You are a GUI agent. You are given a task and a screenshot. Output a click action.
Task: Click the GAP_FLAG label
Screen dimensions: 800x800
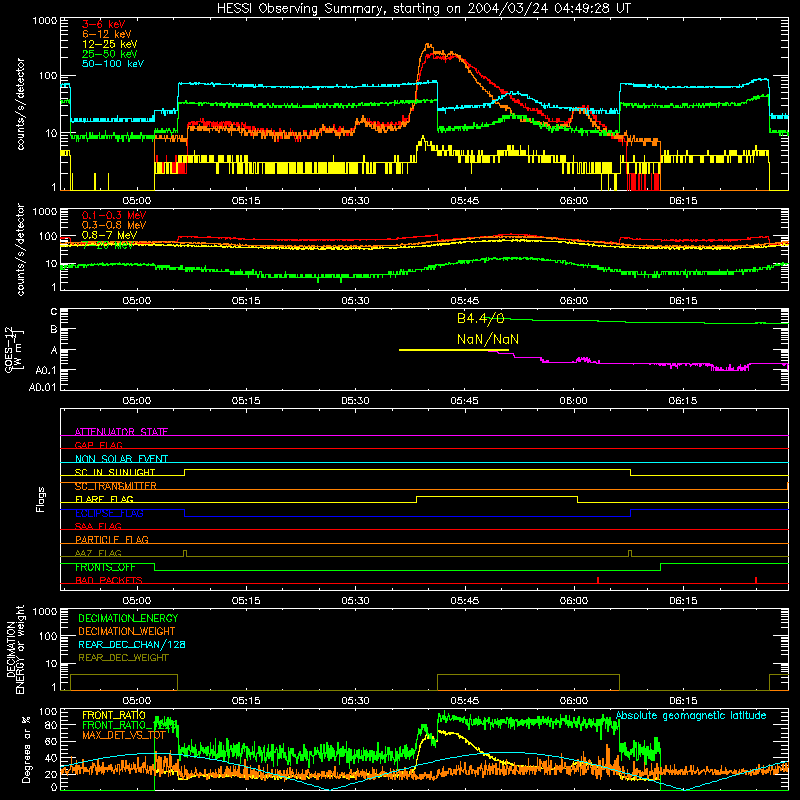tap(99, 445)
